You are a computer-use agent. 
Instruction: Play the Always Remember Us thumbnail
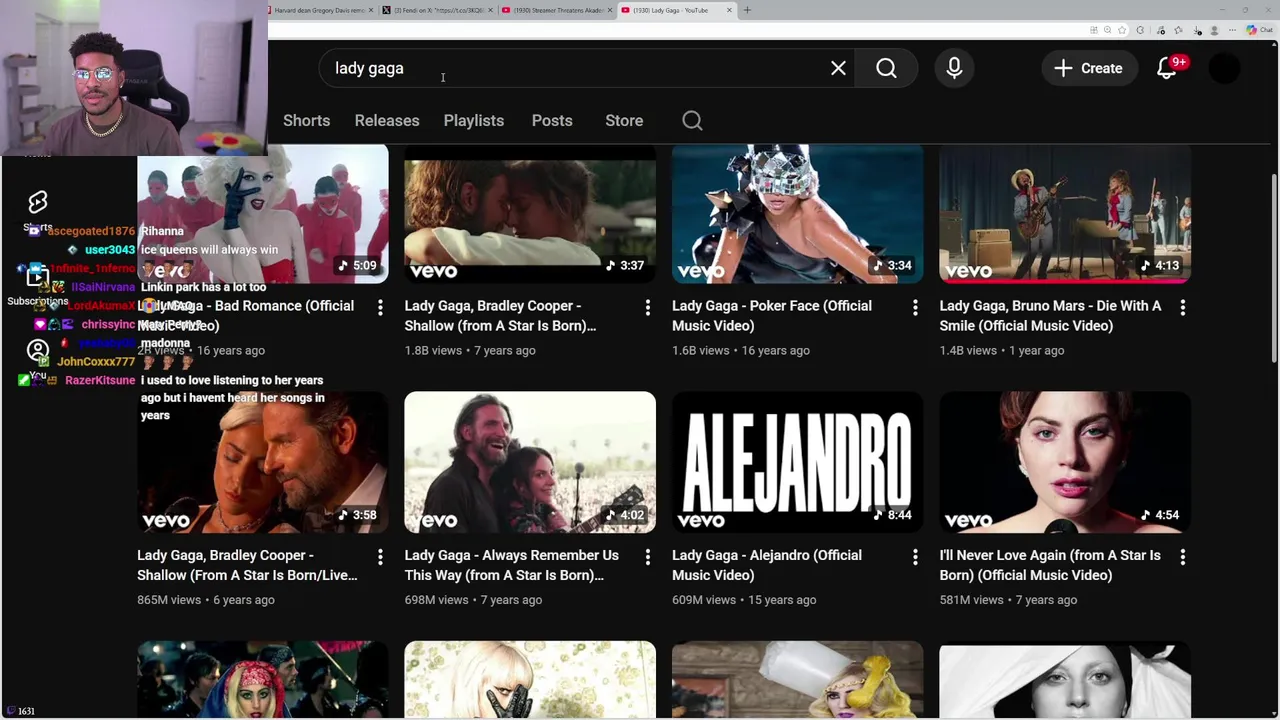530,462
